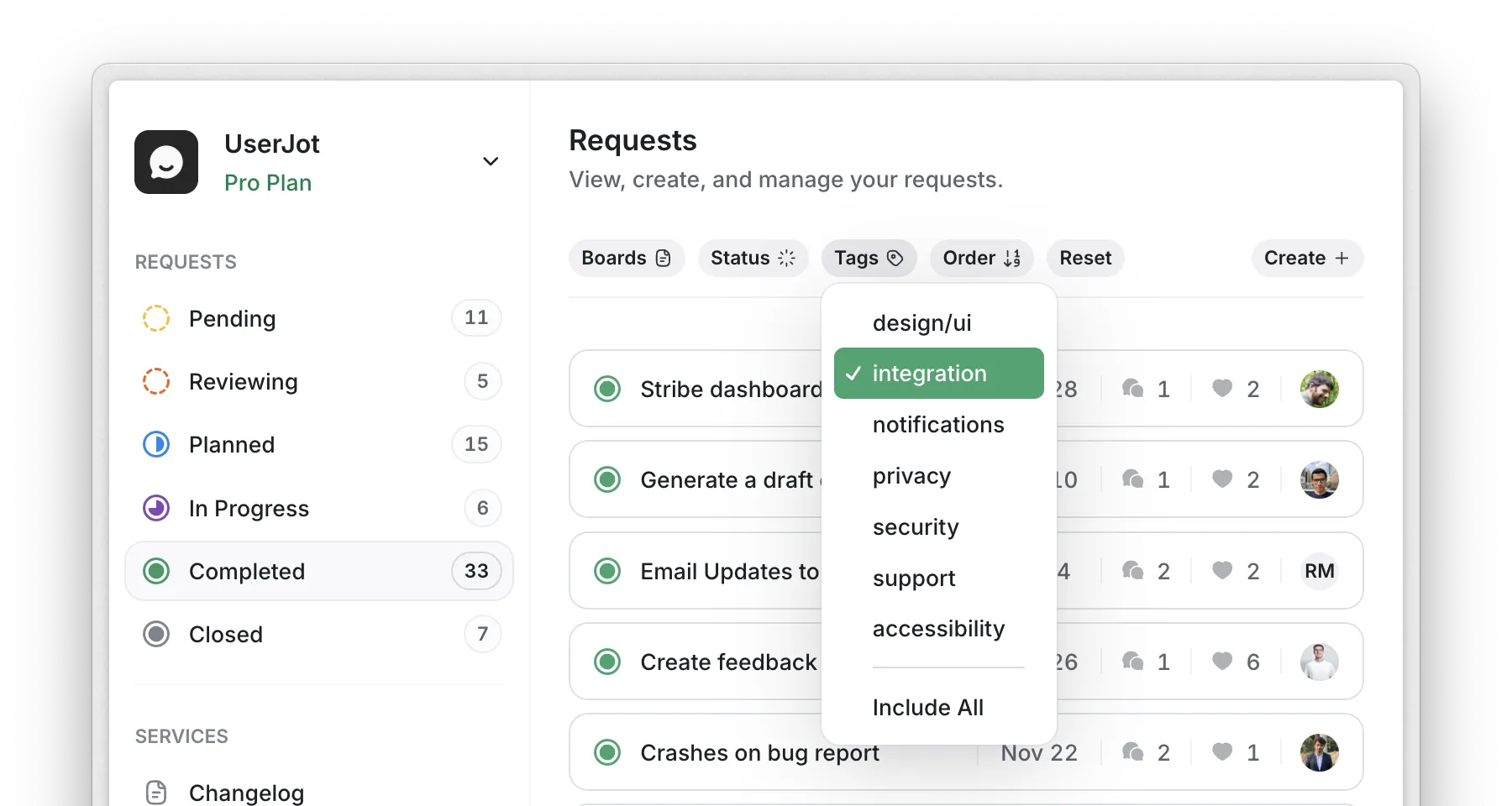Screen dimensions: 1512x806
Task: Open the Boards filter dropdown
Action: point(627,258)
